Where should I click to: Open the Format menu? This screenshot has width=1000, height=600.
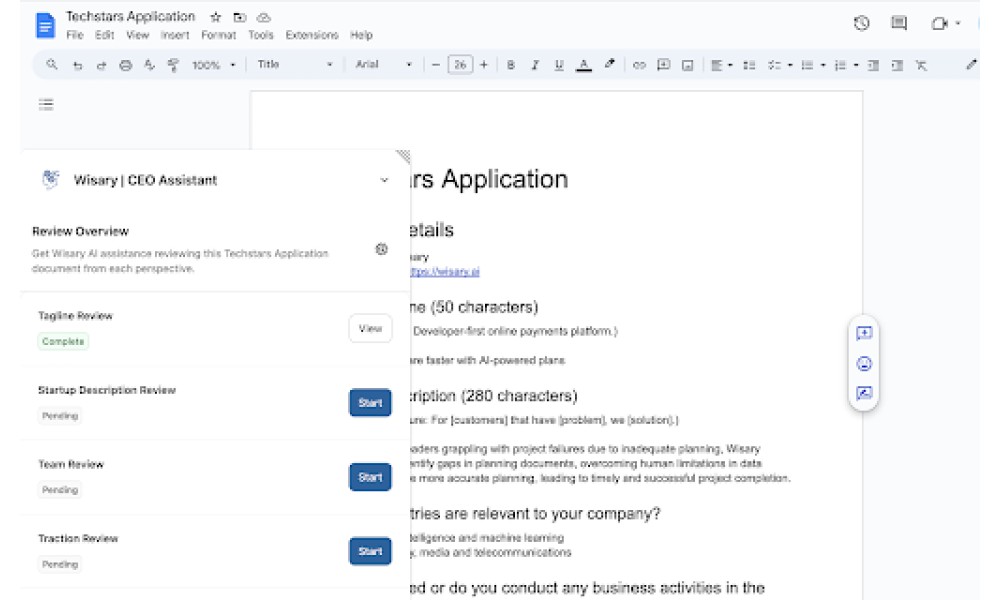tap(219, 35)
